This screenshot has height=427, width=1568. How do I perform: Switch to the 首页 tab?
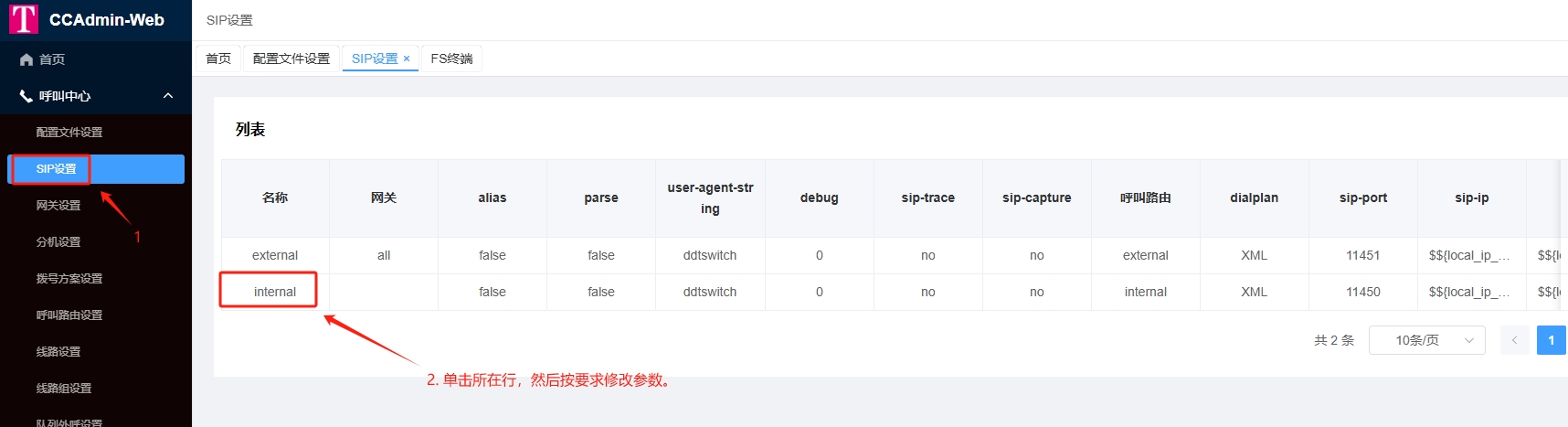pos(218,59)
